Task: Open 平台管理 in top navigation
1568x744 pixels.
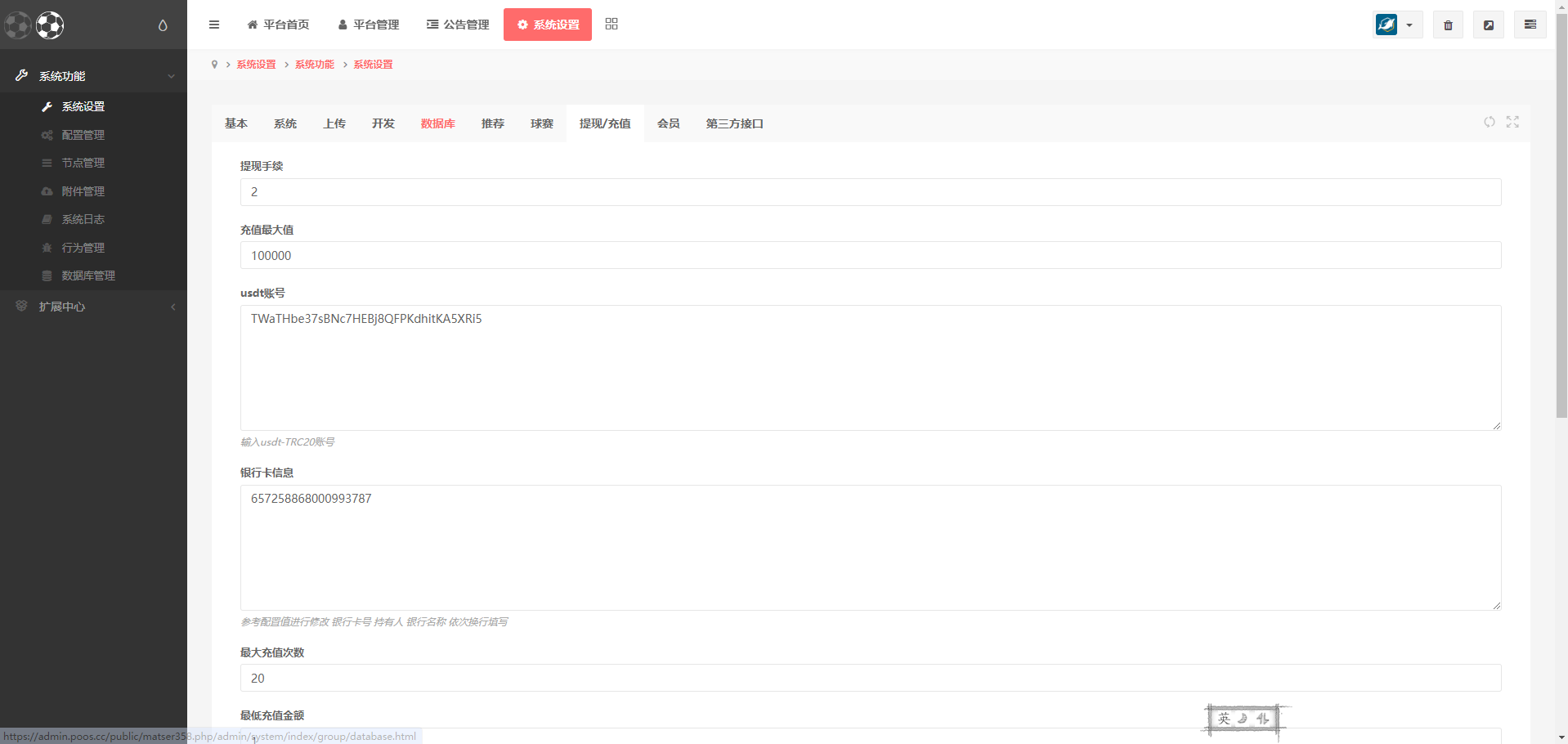Action: pos(369,25)
